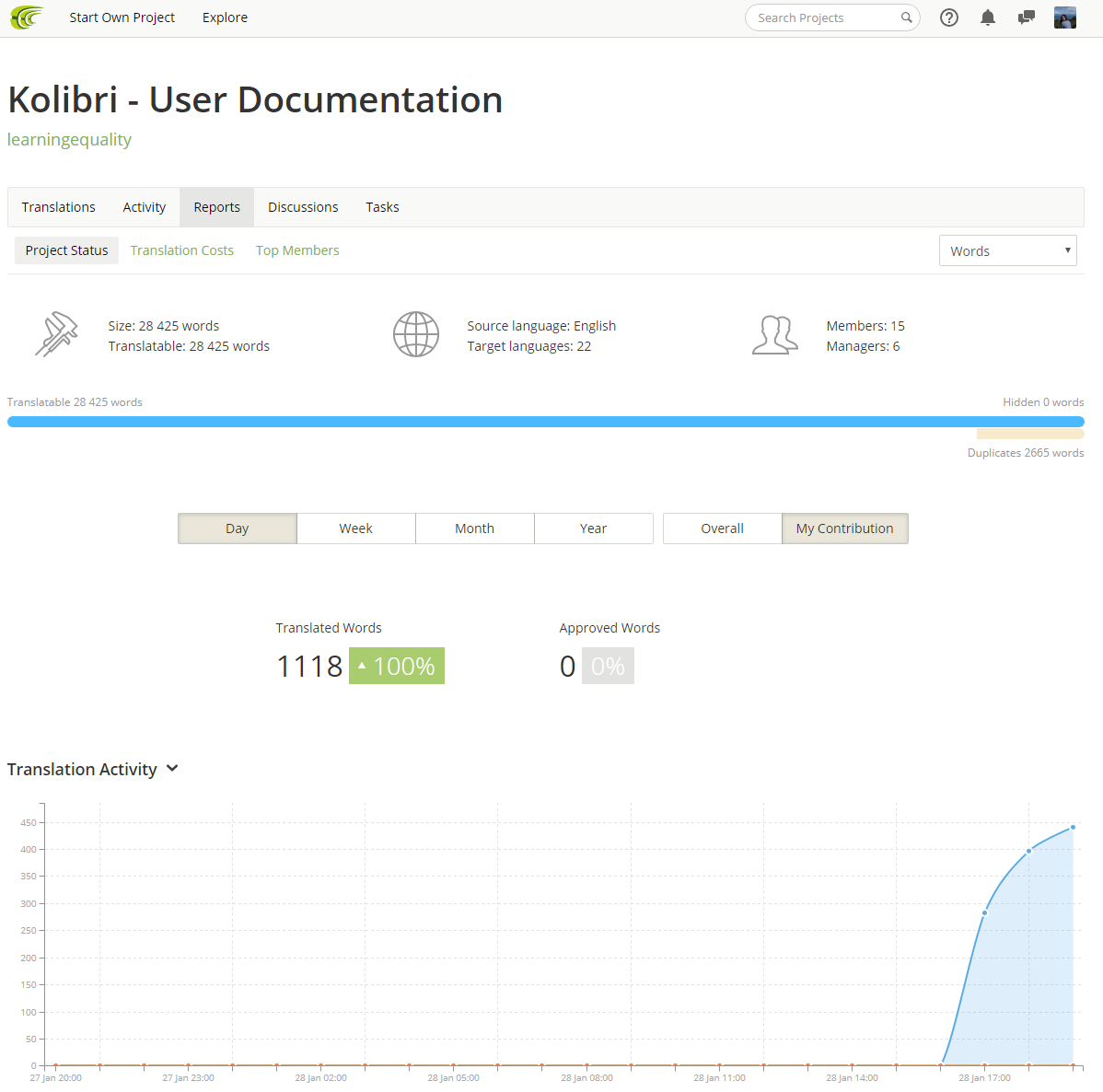Click the search magnifier icon
This screenshot has height=1092, width=1103.
tap(906, 17)
